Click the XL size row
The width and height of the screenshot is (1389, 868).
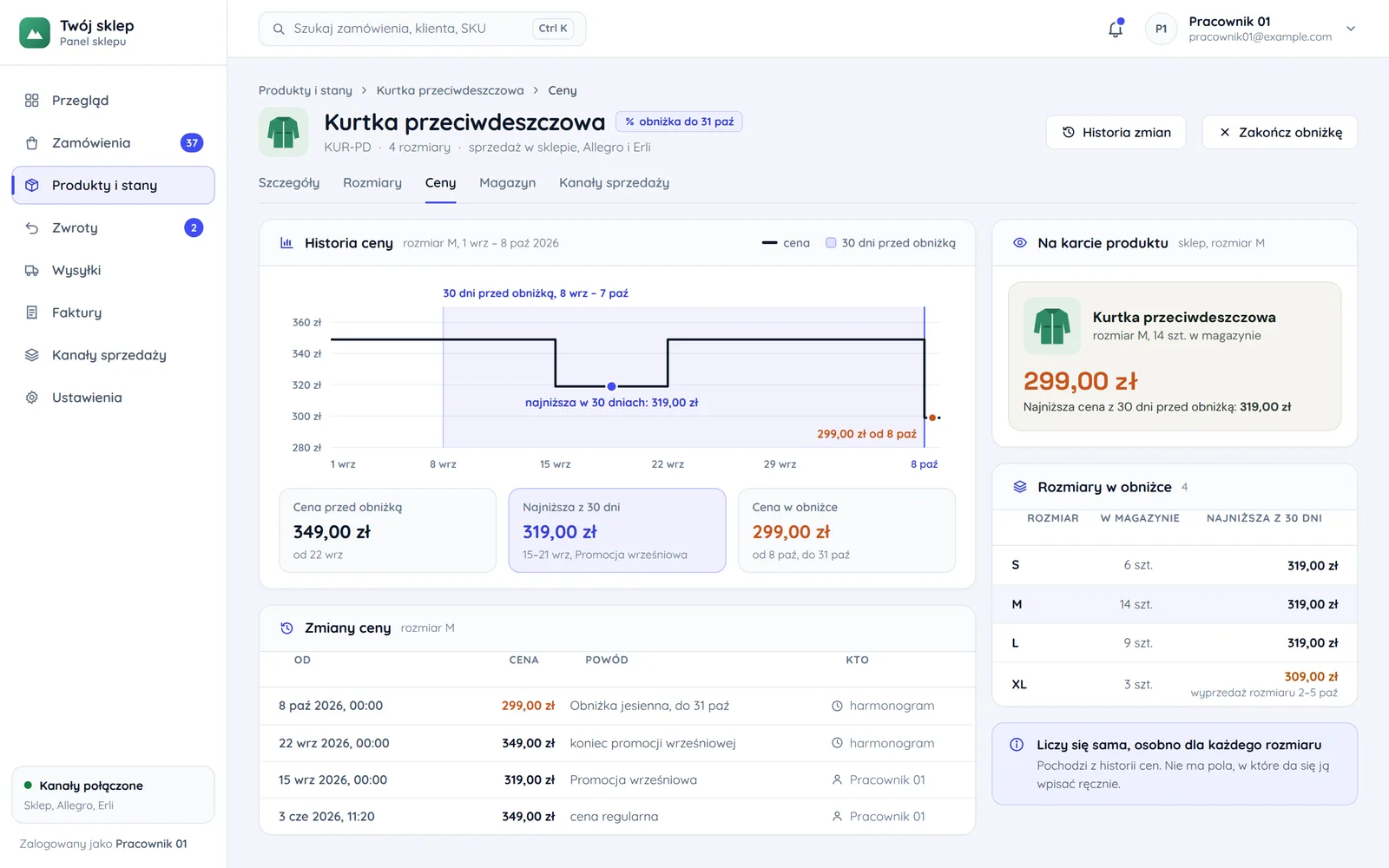pos(1175,684)
